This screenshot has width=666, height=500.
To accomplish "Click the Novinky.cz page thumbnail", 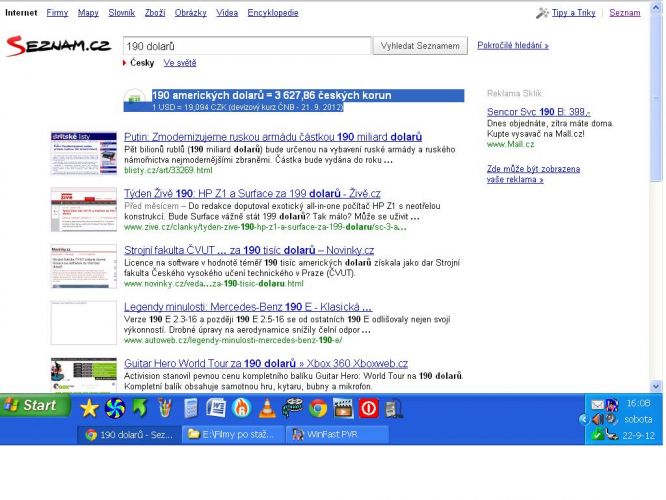I will pos(84,266).
